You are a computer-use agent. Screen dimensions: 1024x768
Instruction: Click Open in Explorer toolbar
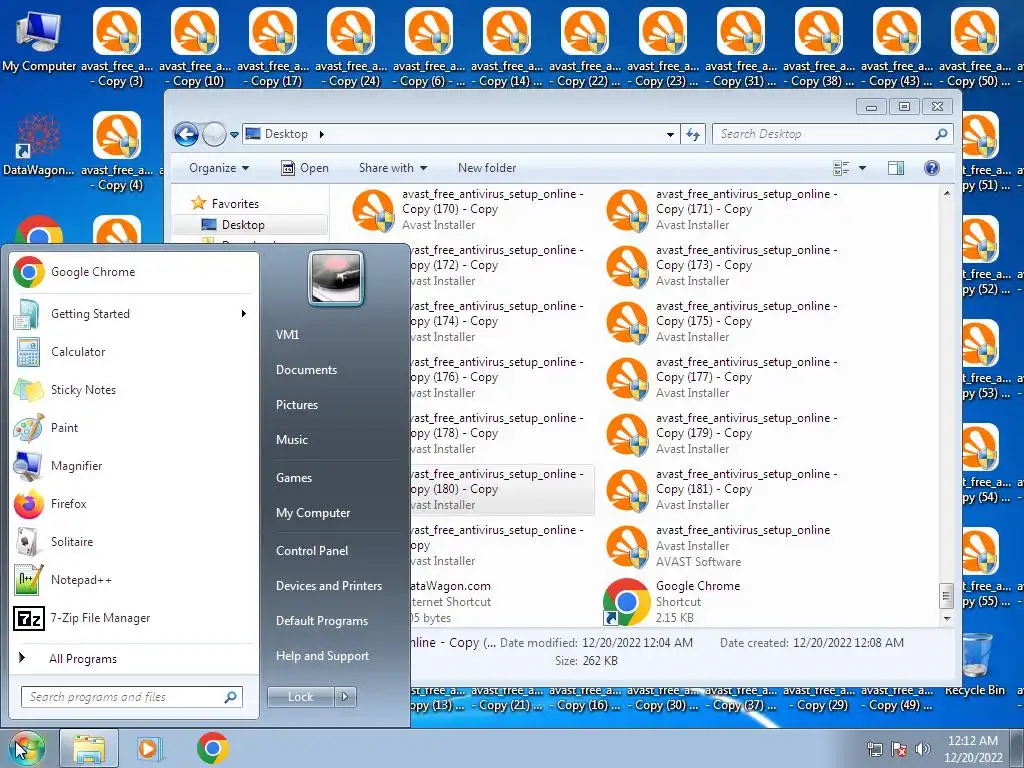coord(305,168)
